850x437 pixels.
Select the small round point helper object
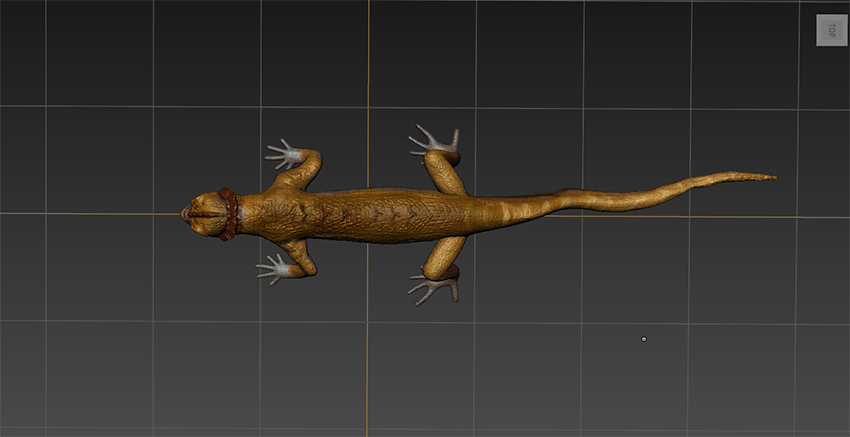(643, 339)
